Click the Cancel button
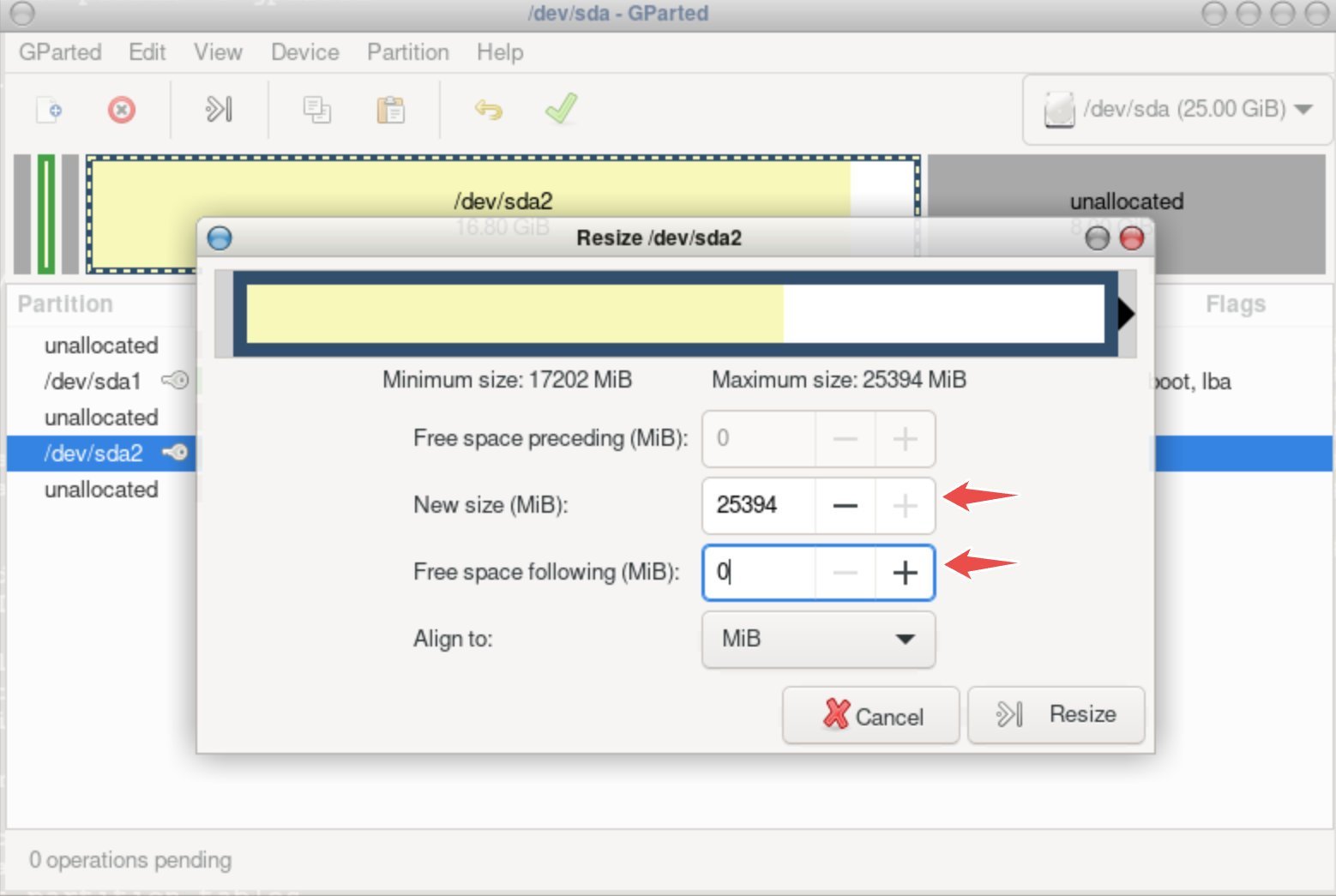Viewport: 1336px width, 896px height. 870,715
